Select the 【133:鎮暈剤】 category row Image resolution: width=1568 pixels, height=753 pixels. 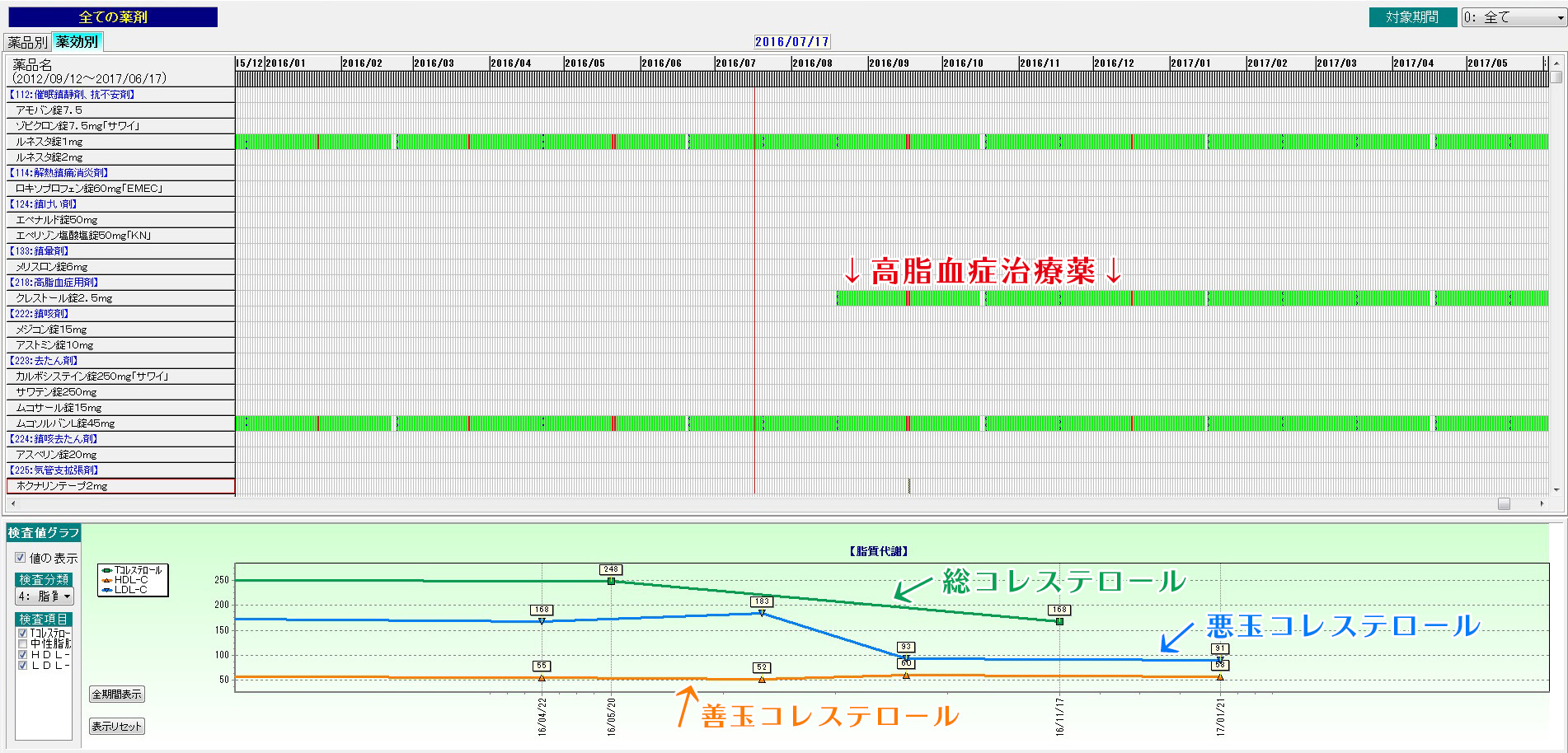[120, 251]
